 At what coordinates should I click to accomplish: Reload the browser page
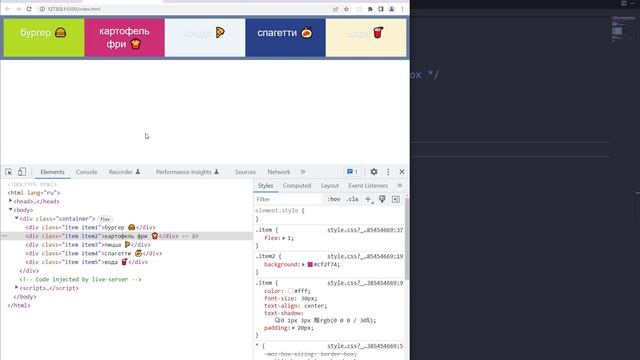pos(29,9)
